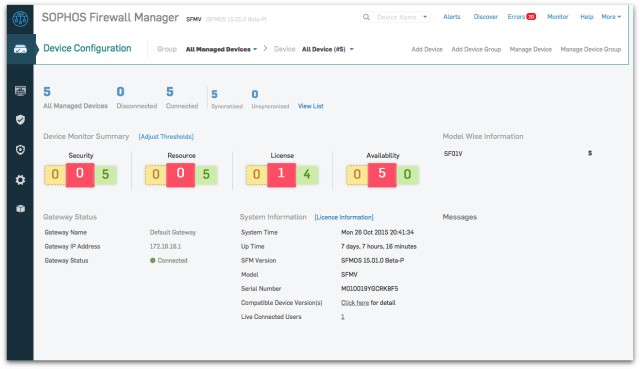Open the More menu dropdown

[611, 17]
